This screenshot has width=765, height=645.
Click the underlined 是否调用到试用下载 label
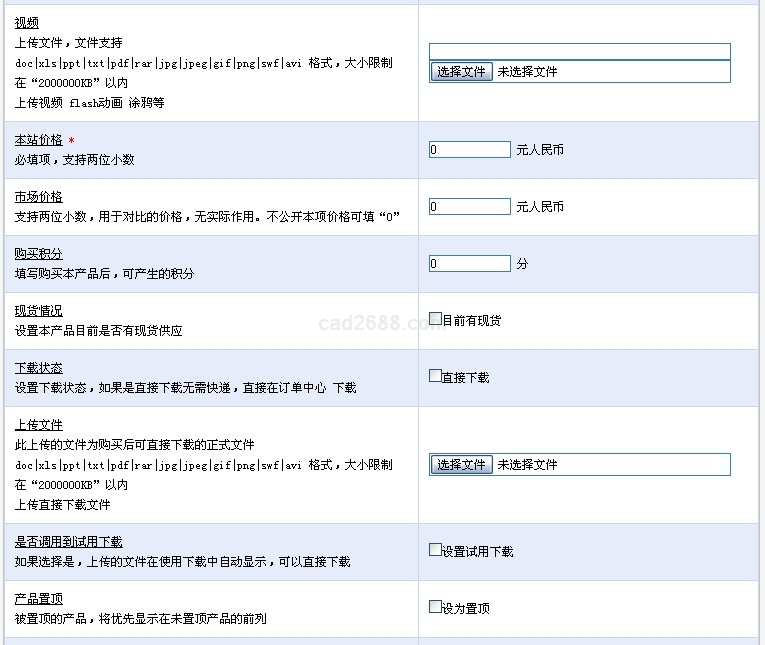69,542
